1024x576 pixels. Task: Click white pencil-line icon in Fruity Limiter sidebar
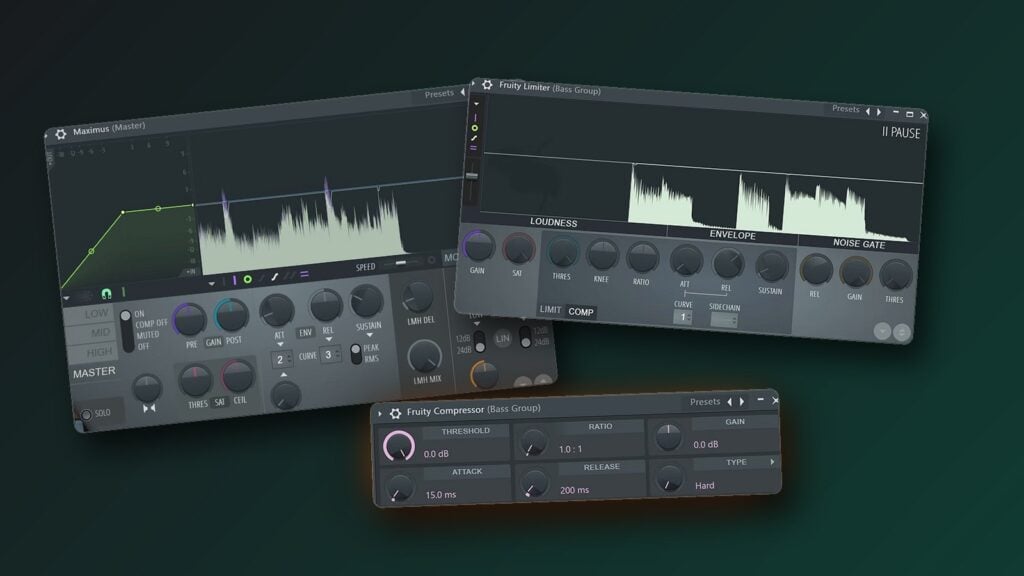(x=474, y=138)
